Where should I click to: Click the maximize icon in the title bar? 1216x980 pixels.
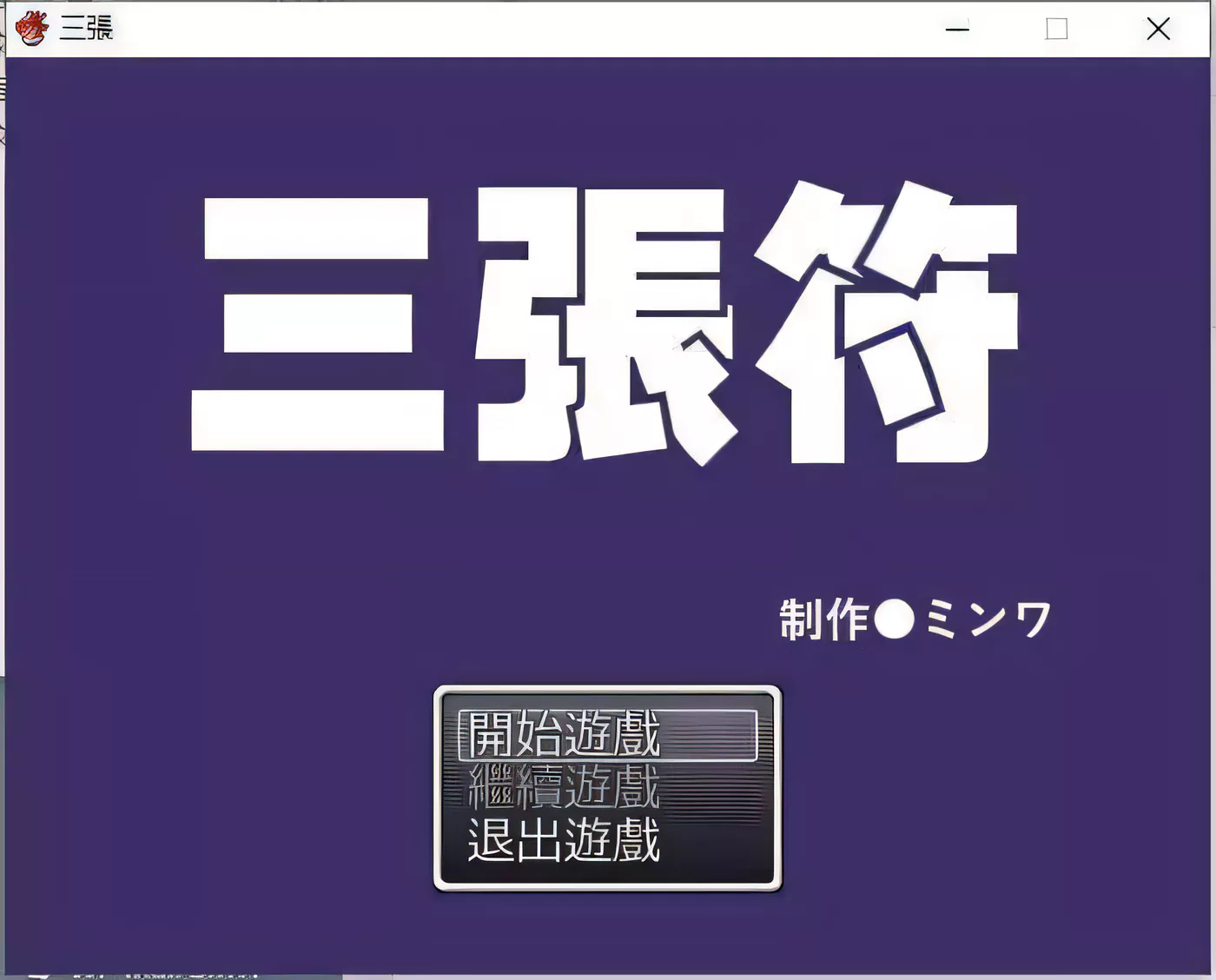(x=1056, y=29)
